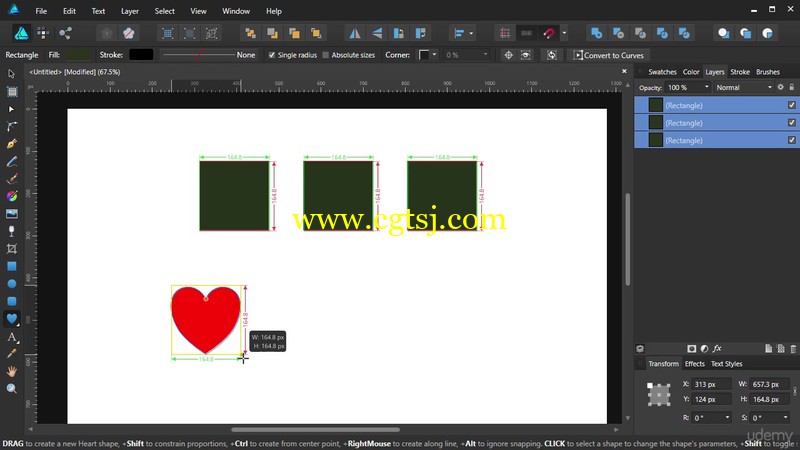Select the Place Image tool
This screenshot has width=800, height=450.
11,214
